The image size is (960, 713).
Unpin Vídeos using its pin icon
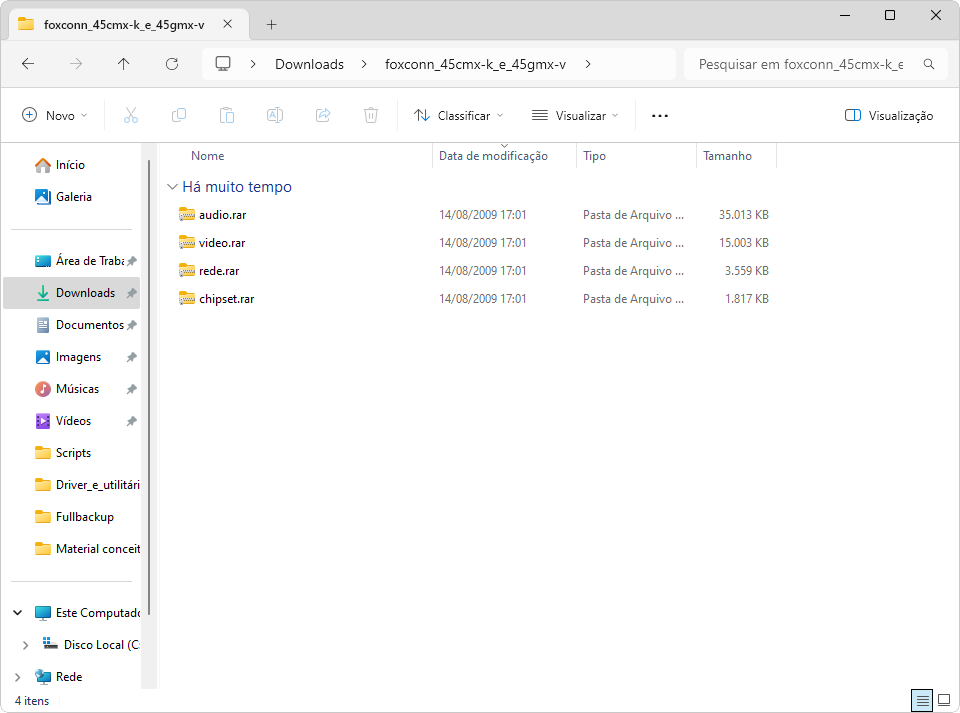(x=132, y=421)
